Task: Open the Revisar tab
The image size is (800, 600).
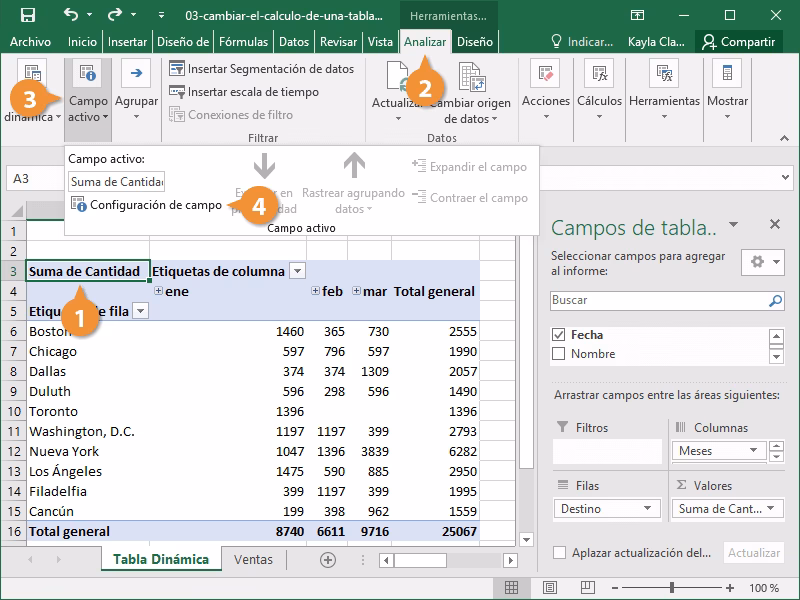Action: pyautogui.click(x=338, y=42)
